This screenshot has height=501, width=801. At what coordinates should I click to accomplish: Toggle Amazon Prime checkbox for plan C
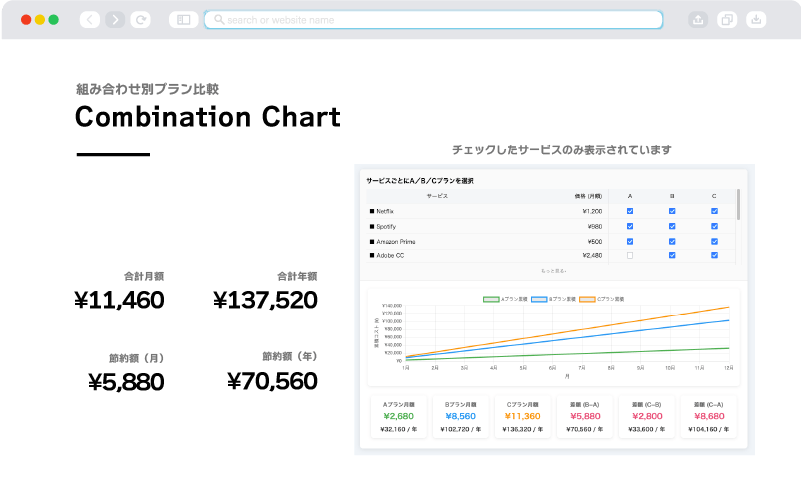[714, 241]
